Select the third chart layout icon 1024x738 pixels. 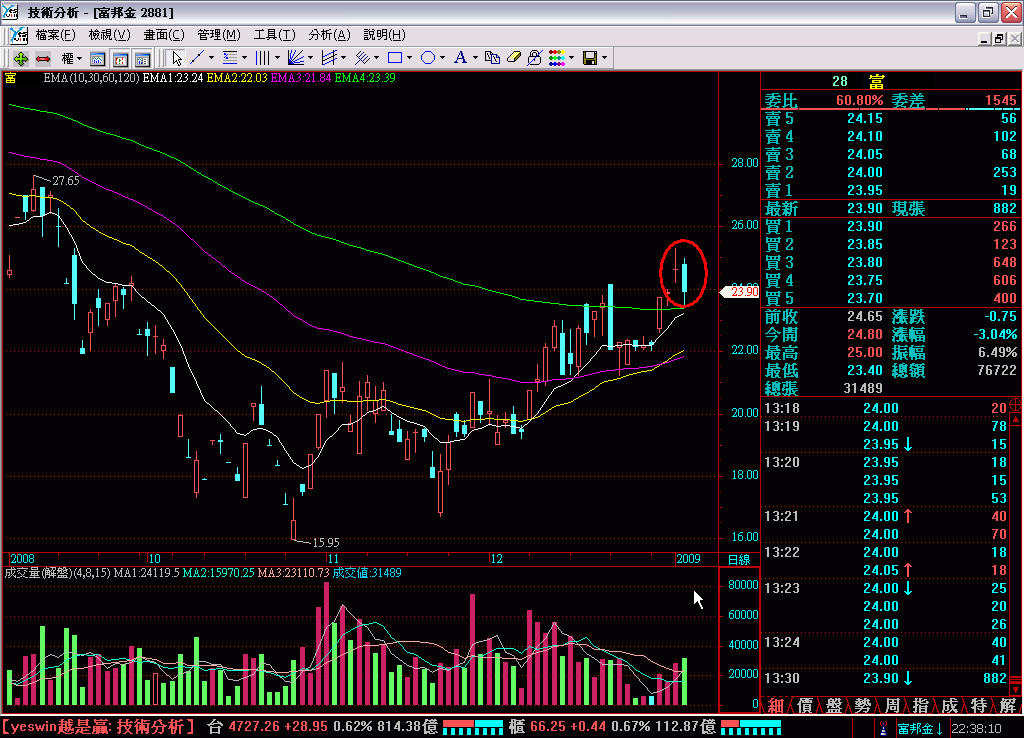[x=142, y=59]
